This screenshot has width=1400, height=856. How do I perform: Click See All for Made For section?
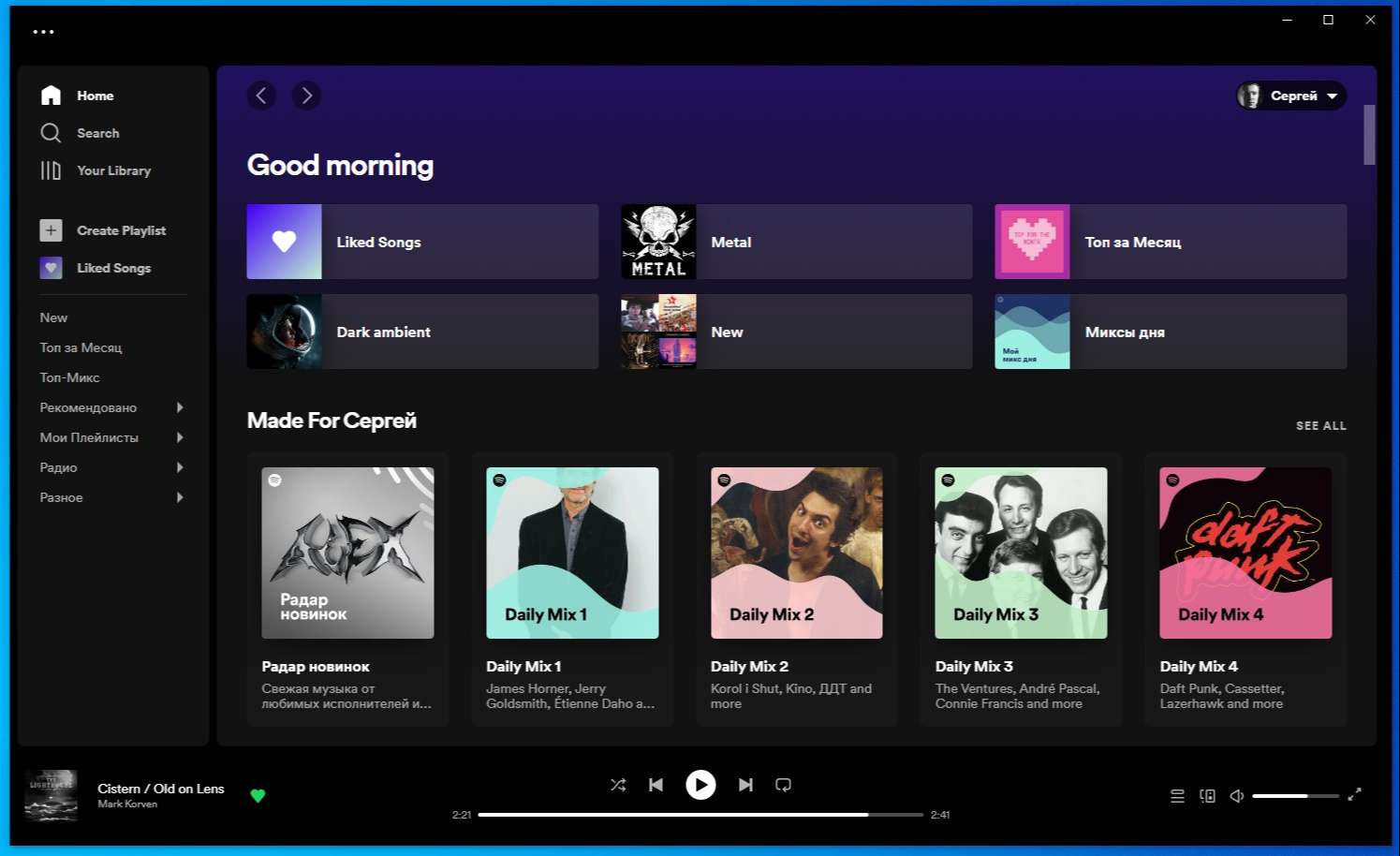[1320, 425]
